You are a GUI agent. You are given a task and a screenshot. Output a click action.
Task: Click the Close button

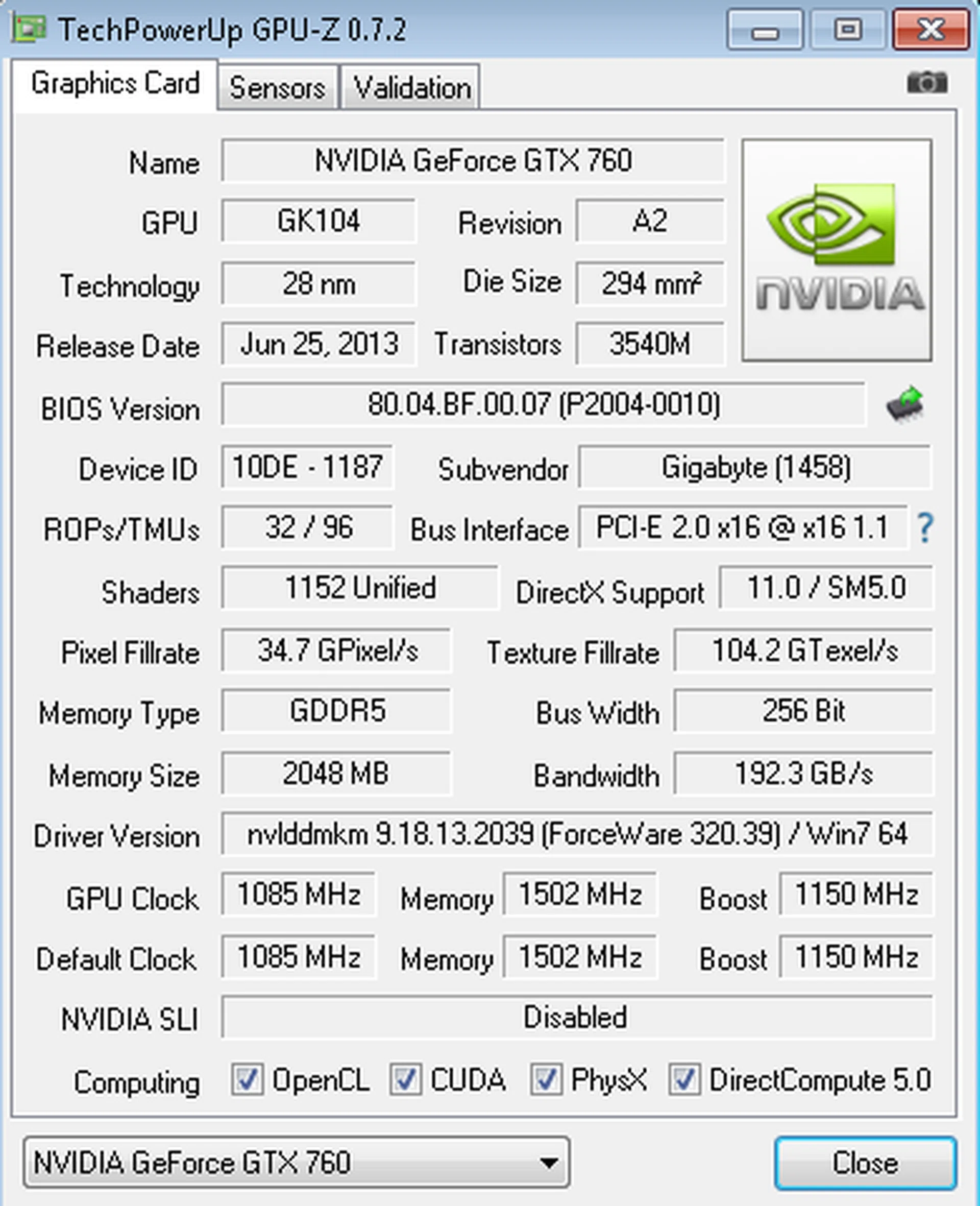point(865,1163)
